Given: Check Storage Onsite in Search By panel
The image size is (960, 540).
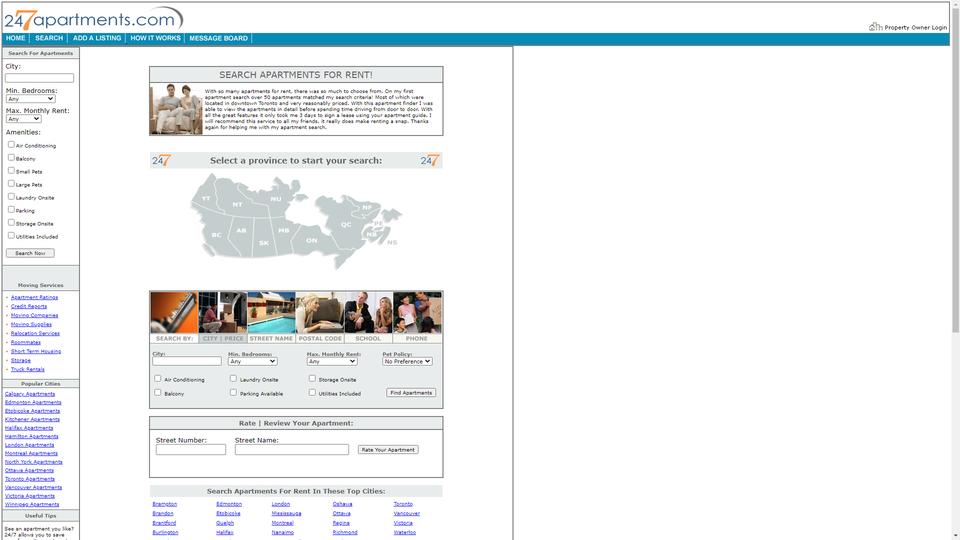Looking at the screenshot, I should (312, 379).
